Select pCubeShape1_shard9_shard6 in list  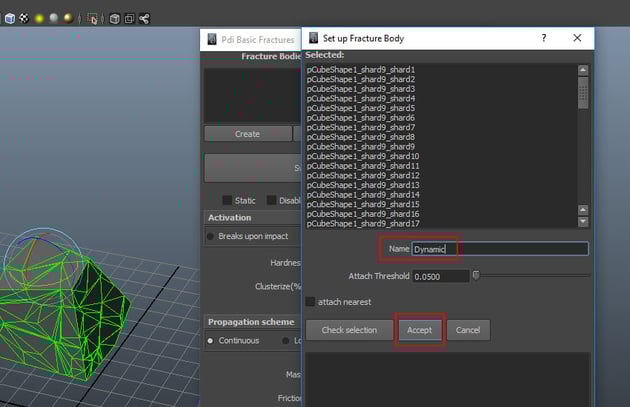click(361, 118)
